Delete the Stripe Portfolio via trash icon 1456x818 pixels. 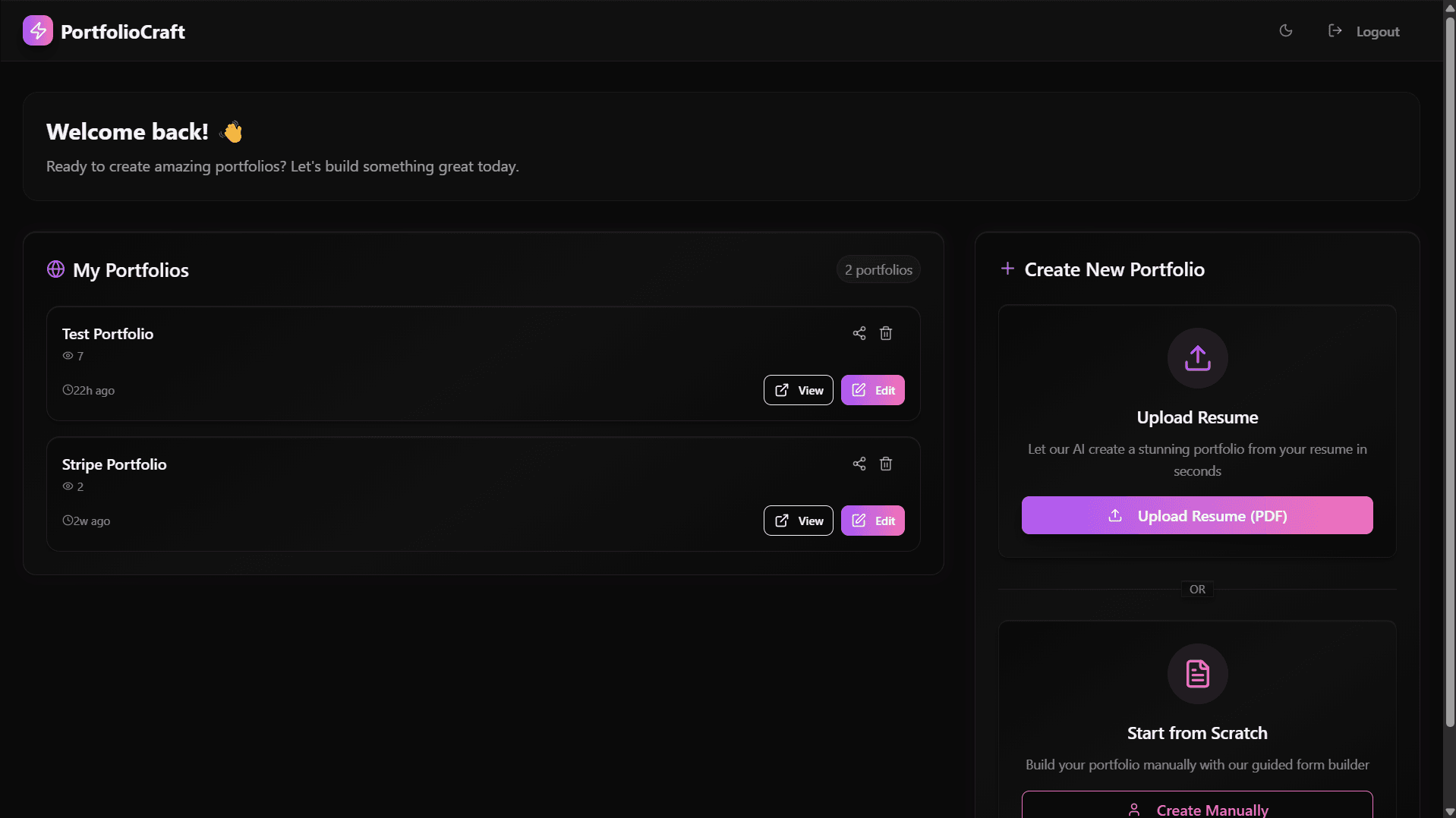(885, 464)
